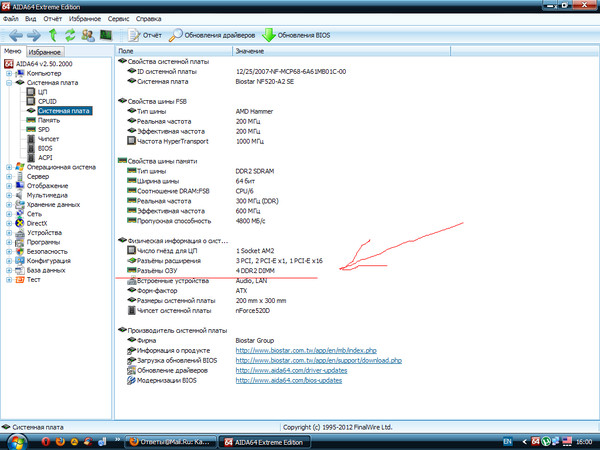Open the biostar support download.php link
This screenshot has height=450, width=600.
click(319, 360)
